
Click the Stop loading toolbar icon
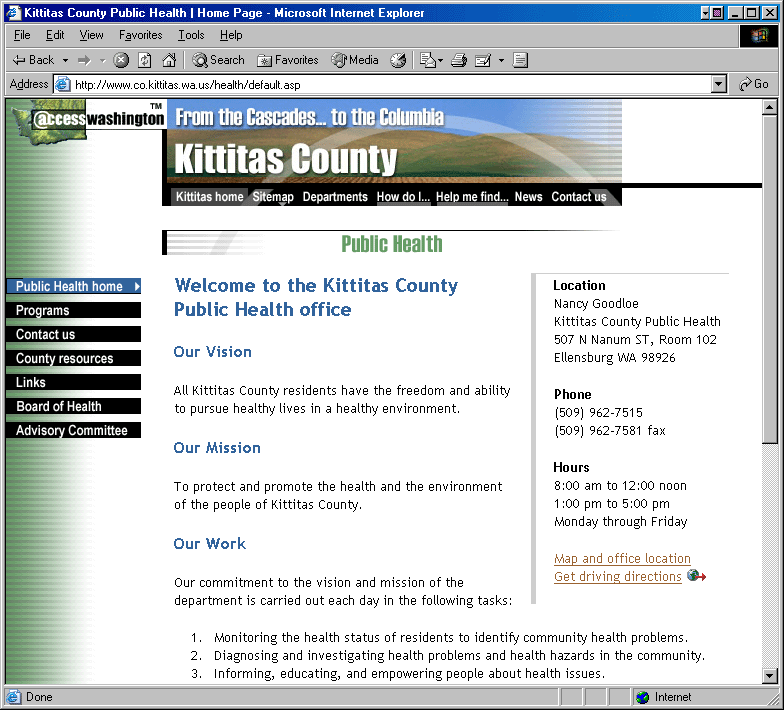tap(121, 60)
